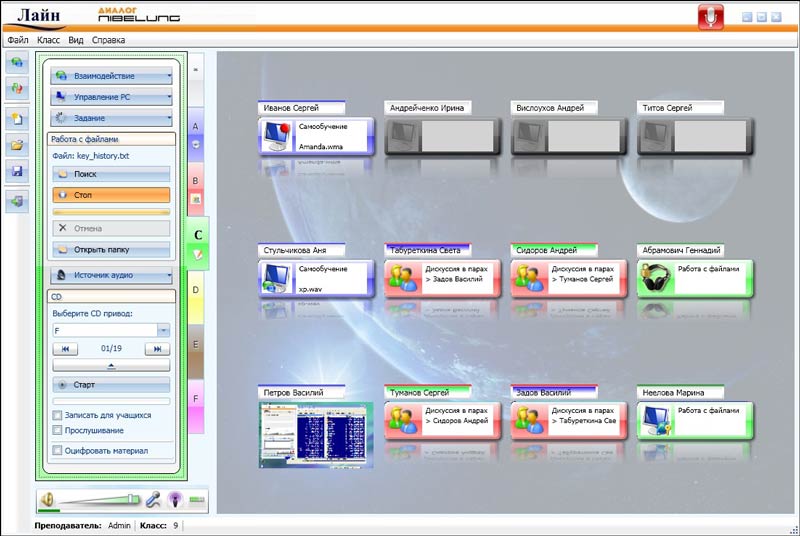Expand the 'Взаимодействие' dropdown
The width and height of the screenshot is (800, 536).
[111, 76]
